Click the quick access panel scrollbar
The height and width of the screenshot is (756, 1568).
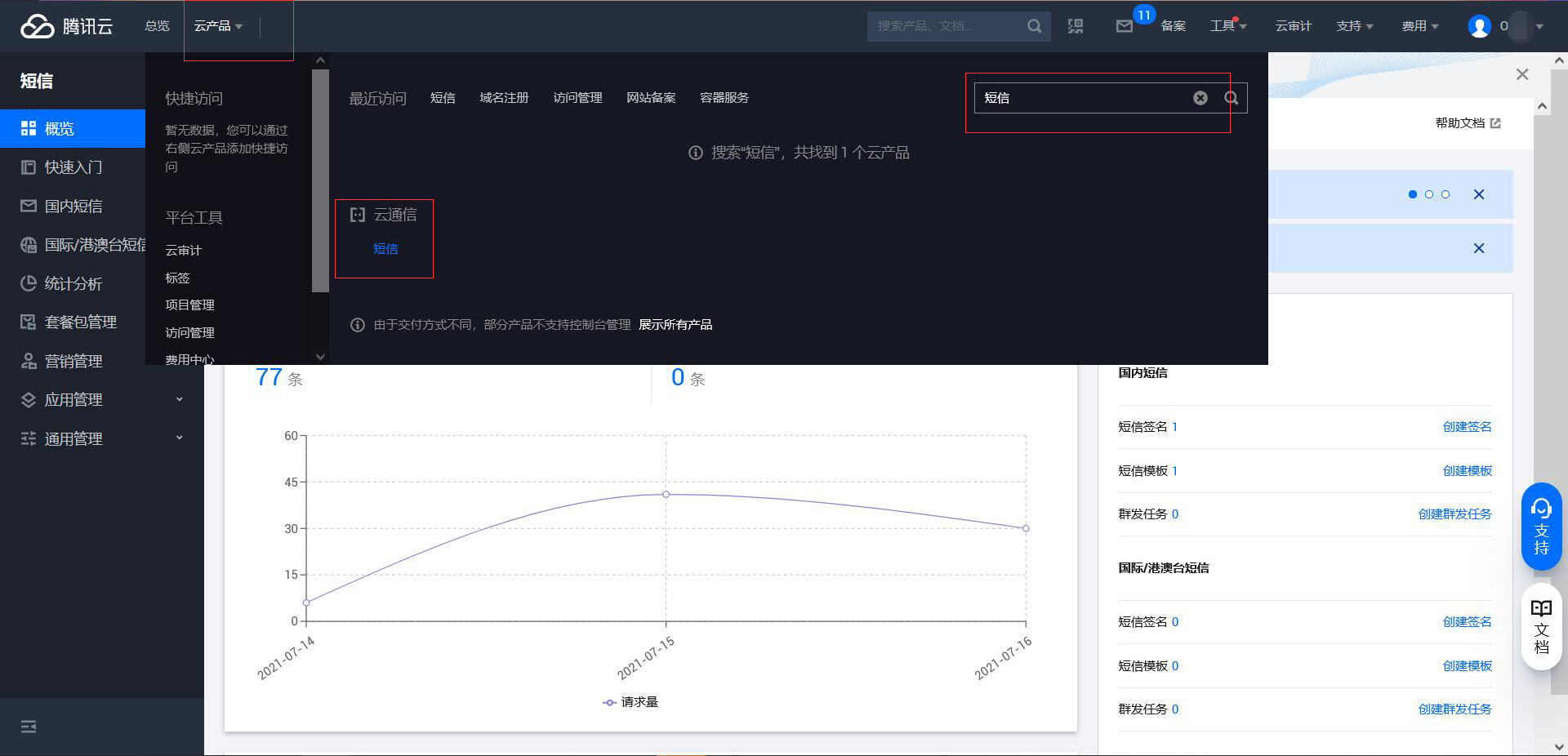pos(320,180)
